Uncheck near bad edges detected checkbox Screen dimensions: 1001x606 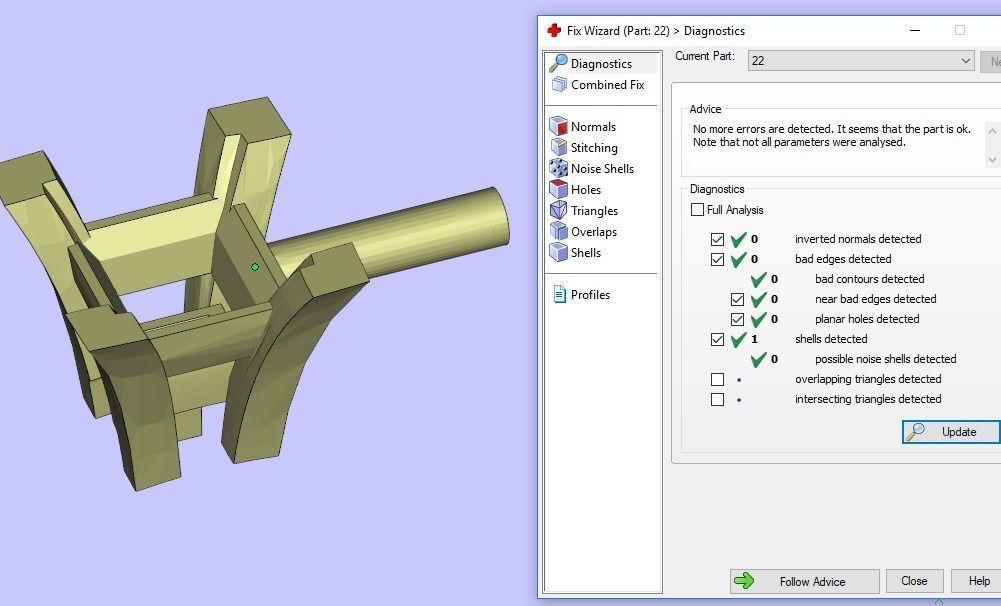click(x=737, y=299)
